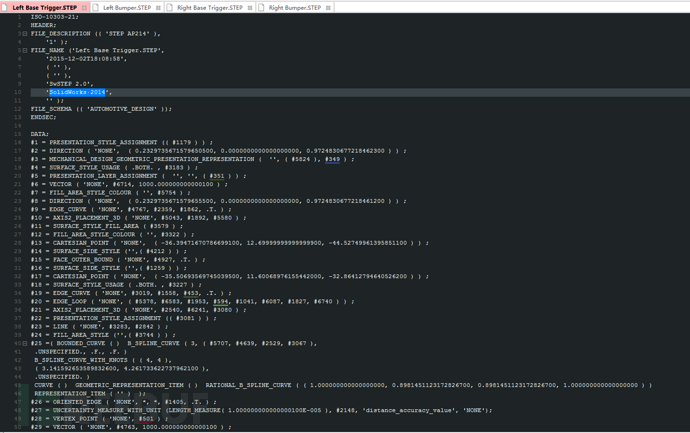The width and height of the screenshot is (690, 433).
Task: Open the Right Base Trigger.STEP tab
Action: click(x=209, y=7)
